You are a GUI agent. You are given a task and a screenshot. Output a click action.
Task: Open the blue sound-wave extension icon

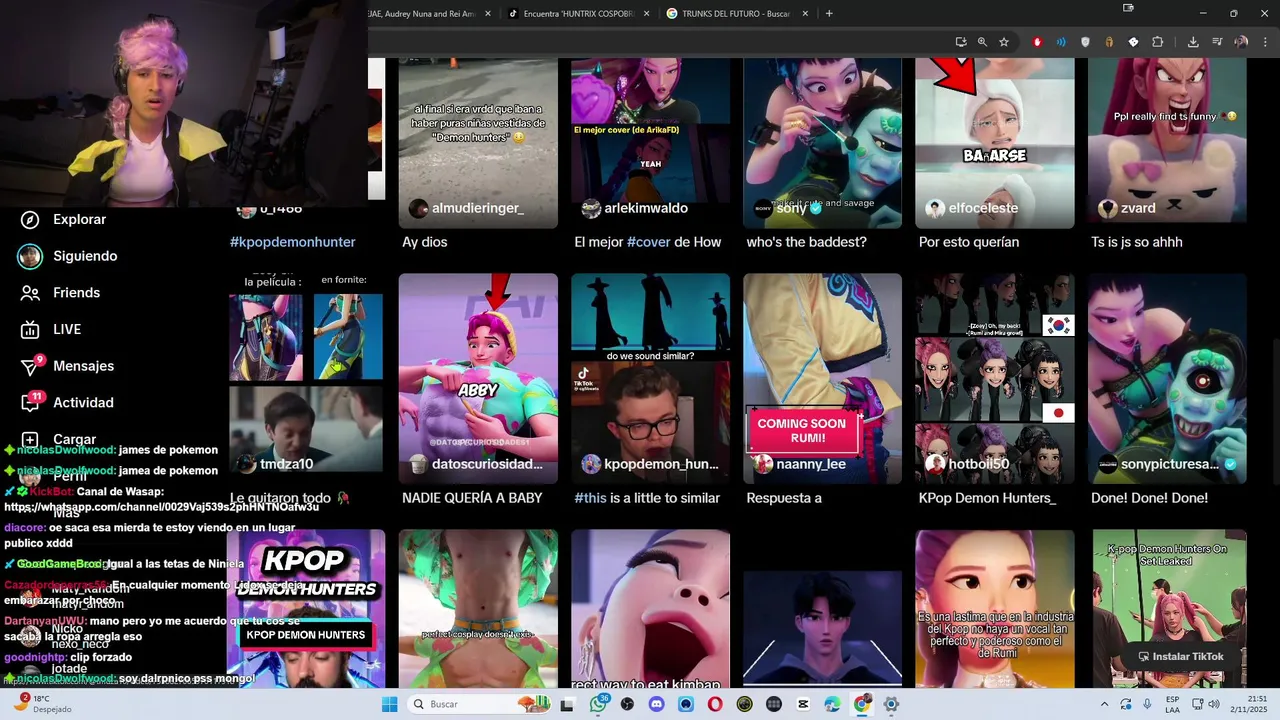point(1061,42)
